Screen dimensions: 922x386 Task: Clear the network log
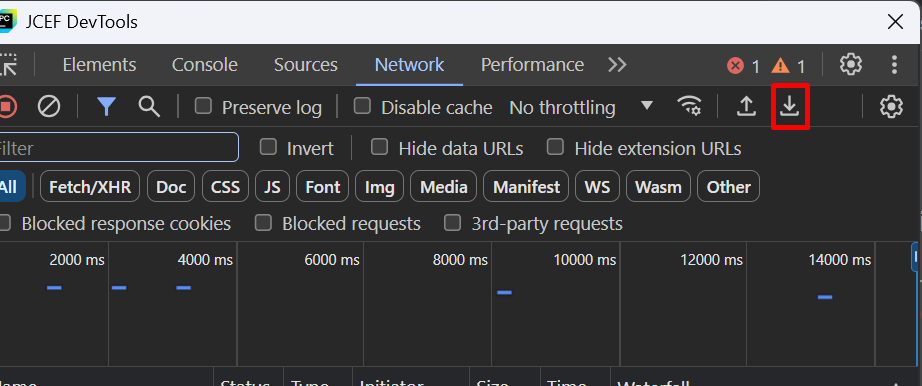(x=49, y=107)
